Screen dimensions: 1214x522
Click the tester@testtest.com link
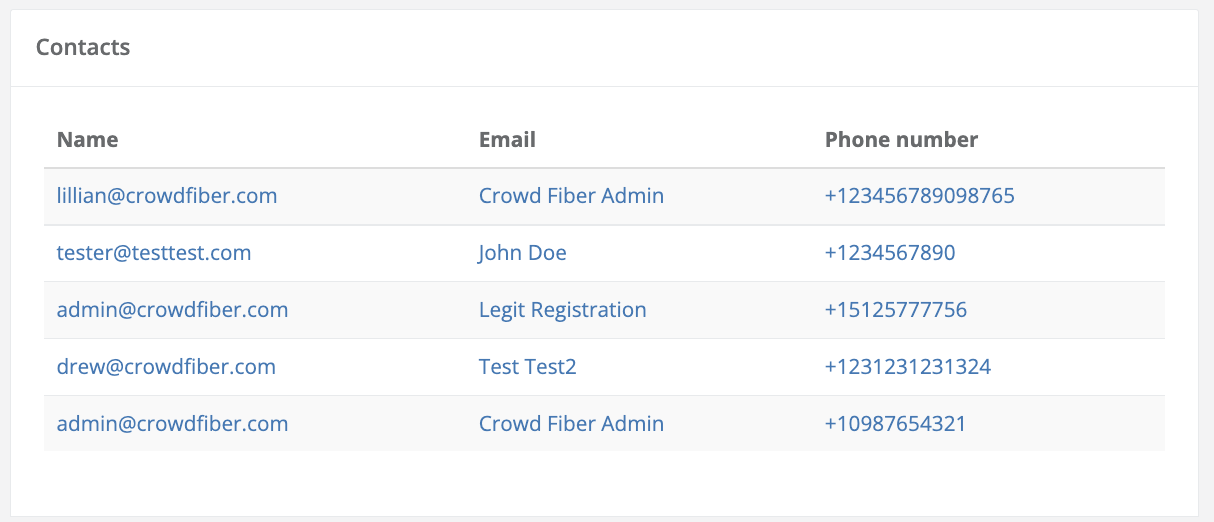pos(154,253)
